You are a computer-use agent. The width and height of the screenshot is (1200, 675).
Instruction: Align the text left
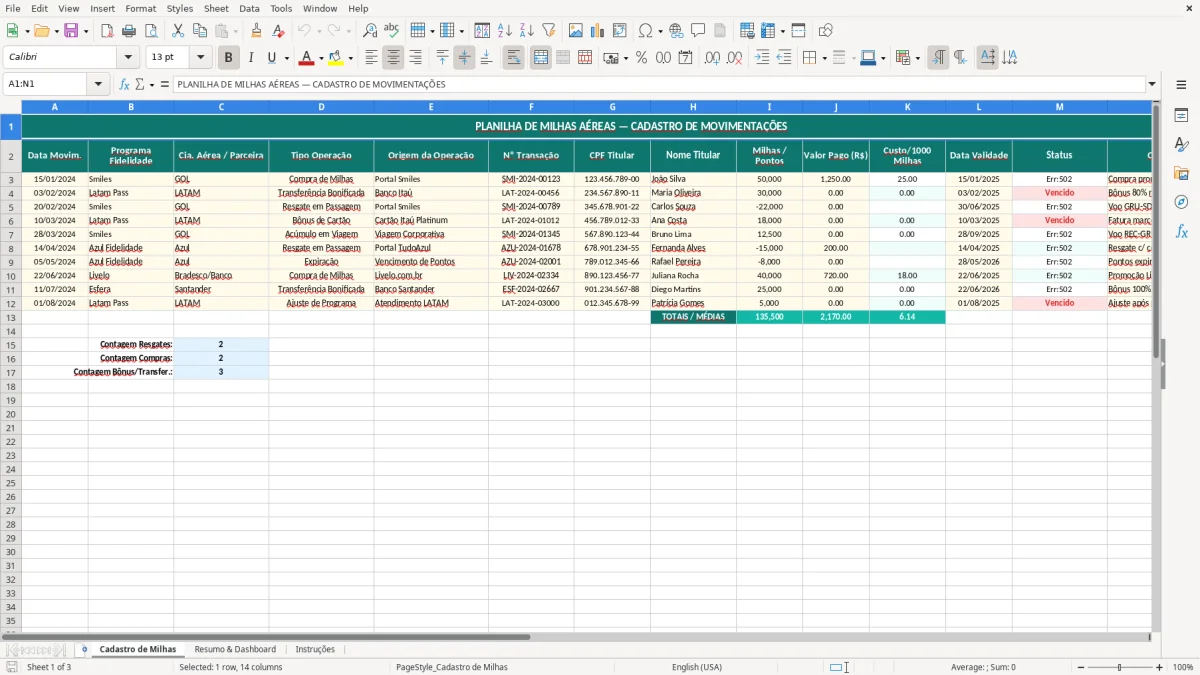click(371, 58)
